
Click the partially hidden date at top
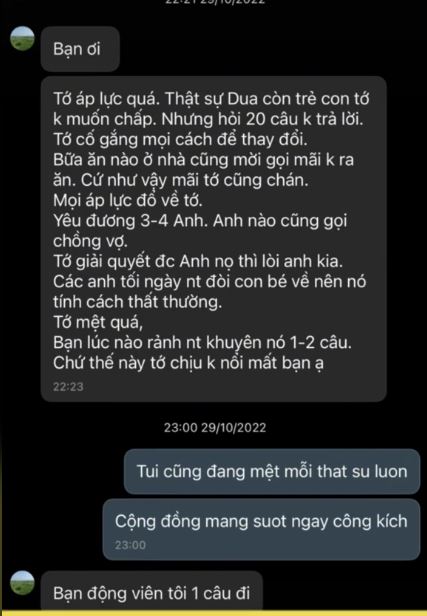click(x=215, y=2)
